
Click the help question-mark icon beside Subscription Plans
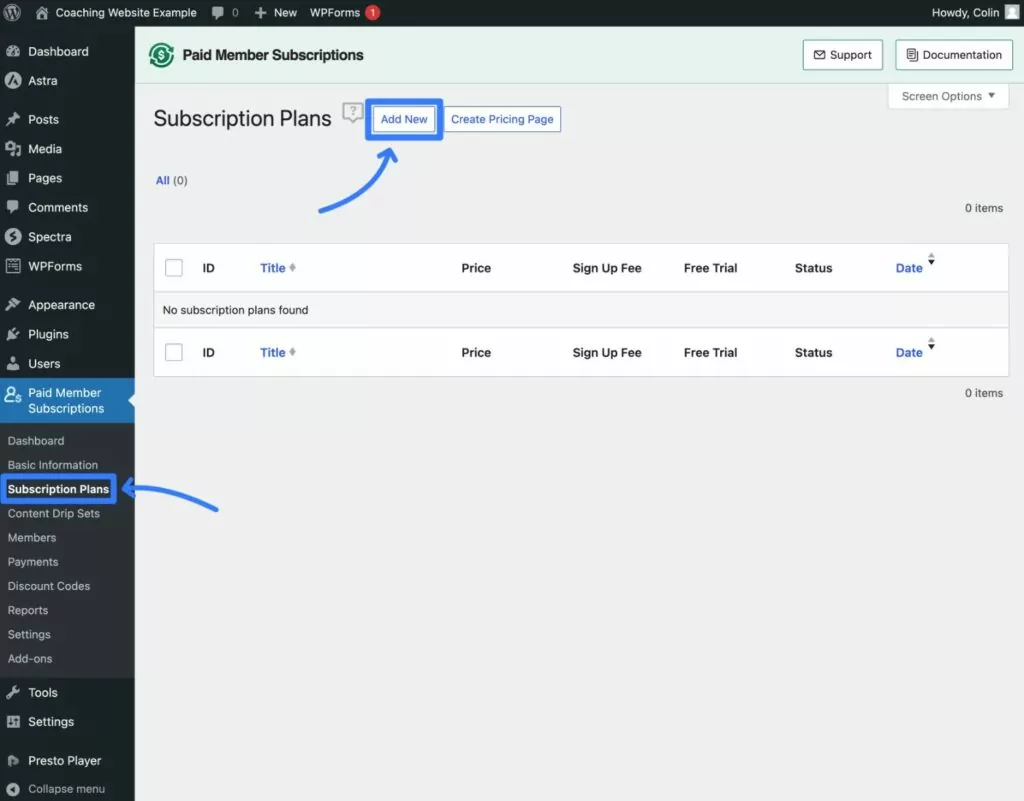point(353,112)
